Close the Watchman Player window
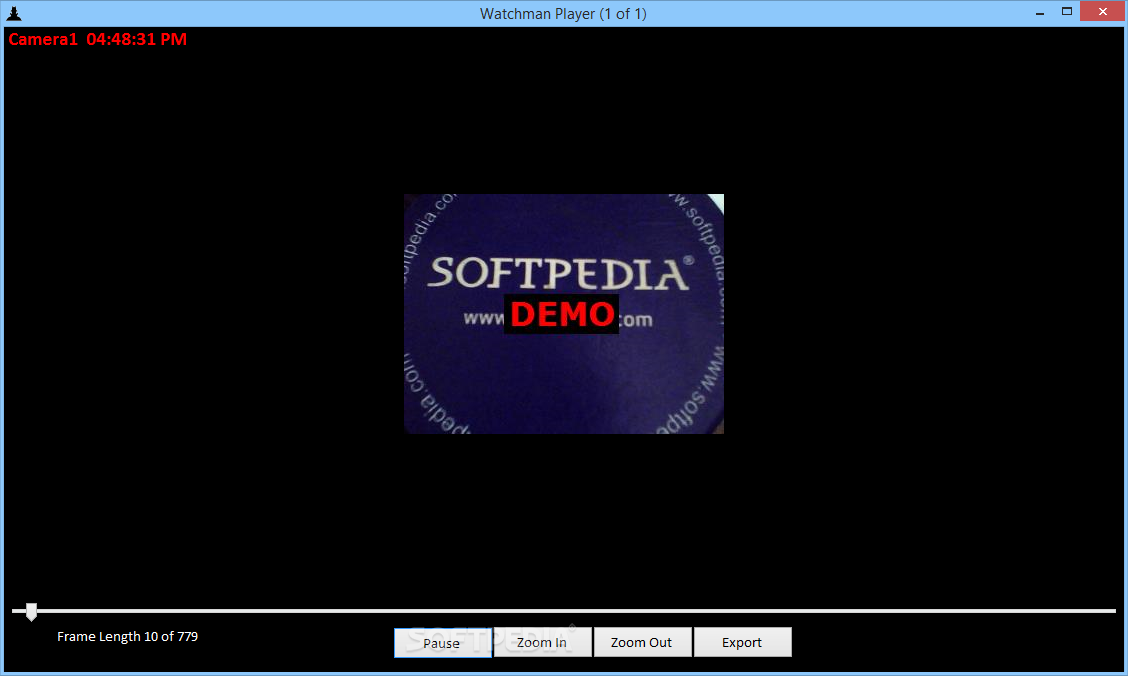The height and width of the screenshot is (676, 1128). [1102, 12]
